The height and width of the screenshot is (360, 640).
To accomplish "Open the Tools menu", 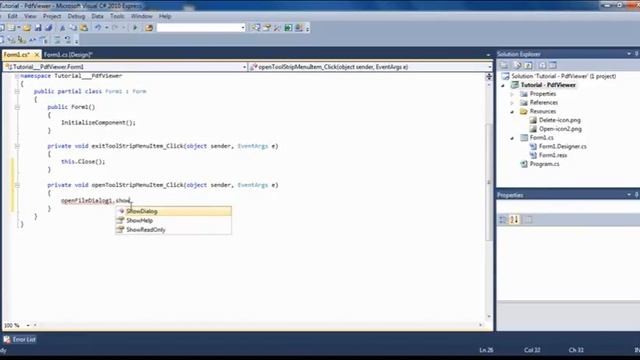I will tap(117, 16).
